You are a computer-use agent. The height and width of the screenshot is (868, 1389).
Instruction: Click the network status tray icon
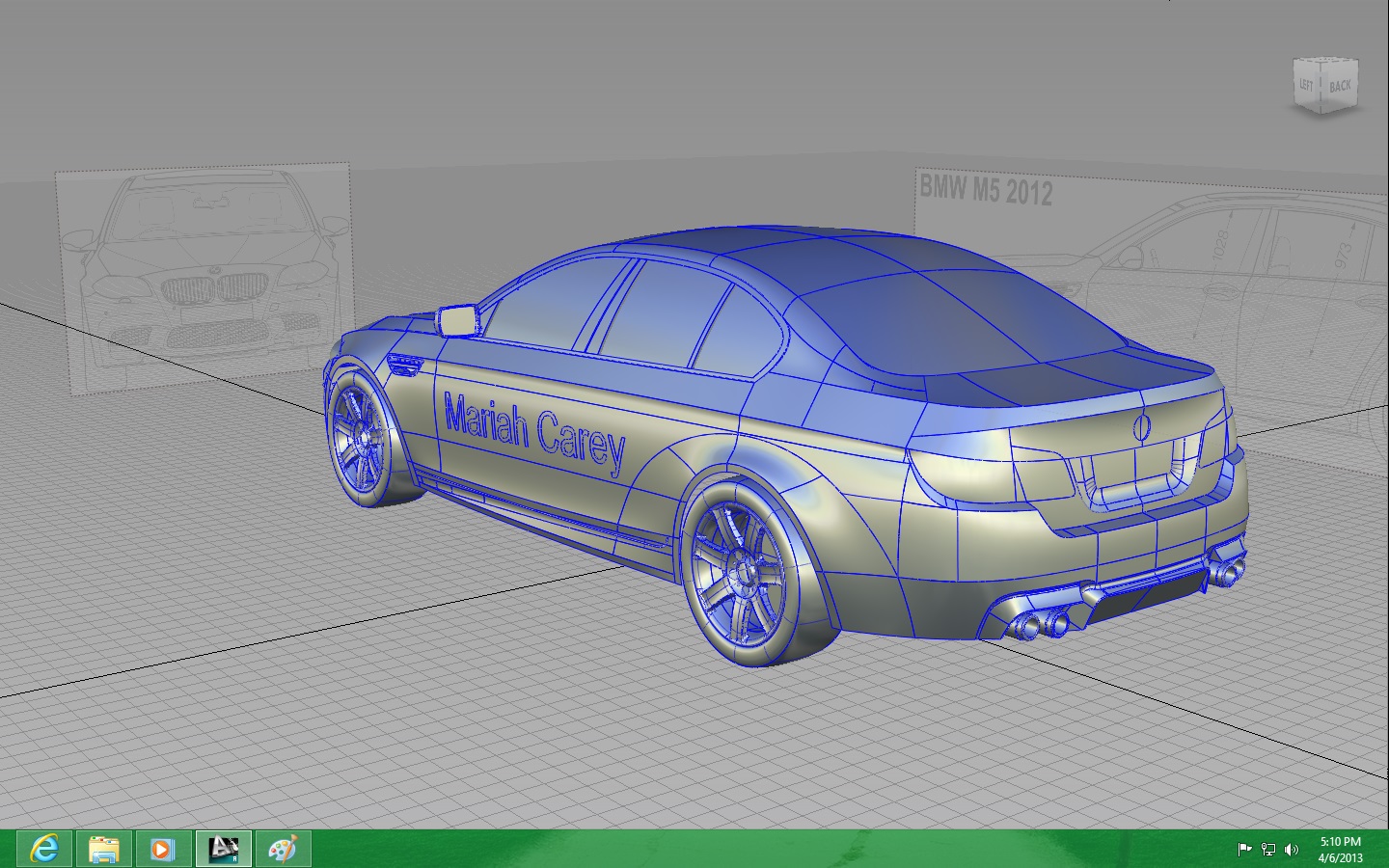pyautogui.click(x=1267, y=850)
